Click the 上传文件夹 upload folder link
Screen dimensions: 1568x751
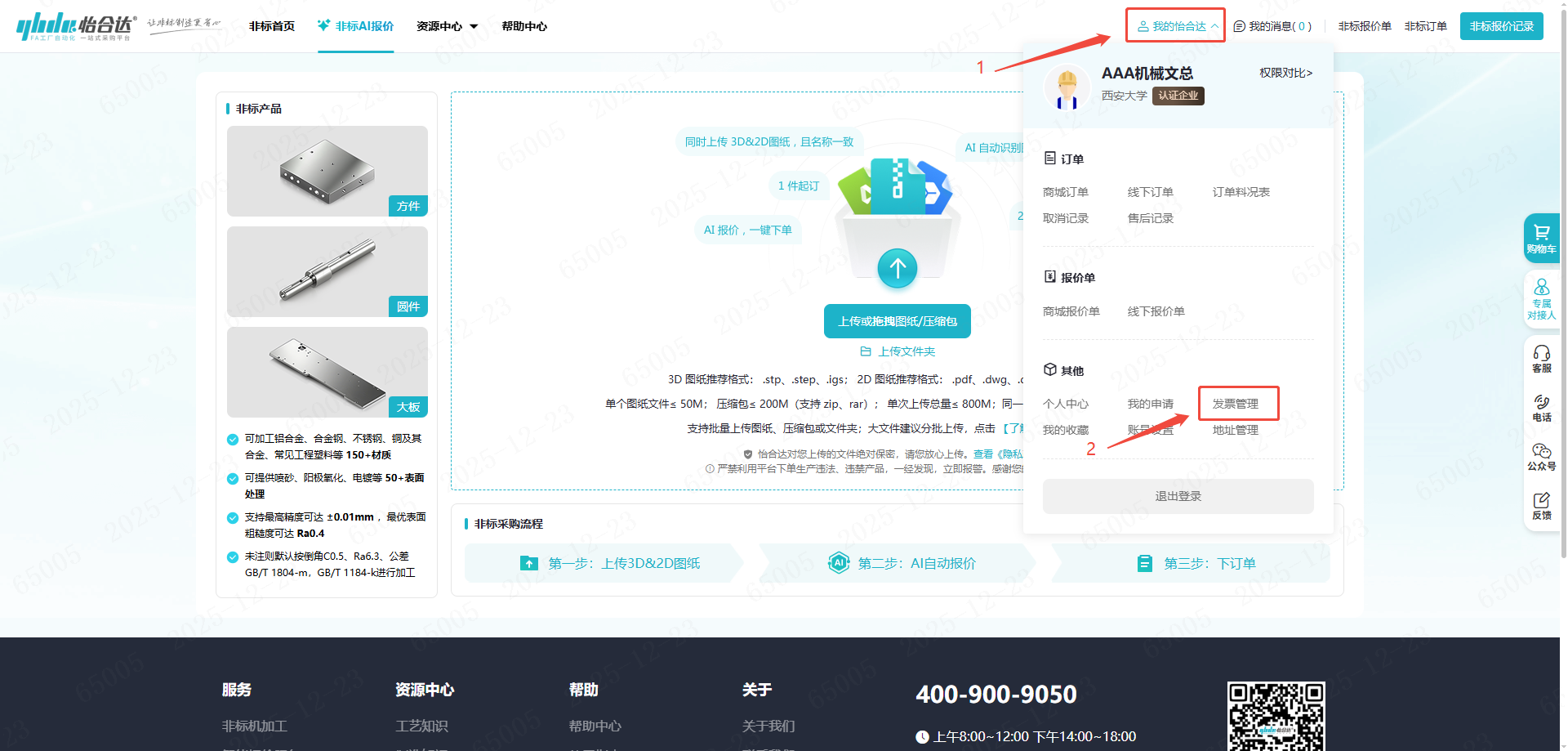(898, 351)
